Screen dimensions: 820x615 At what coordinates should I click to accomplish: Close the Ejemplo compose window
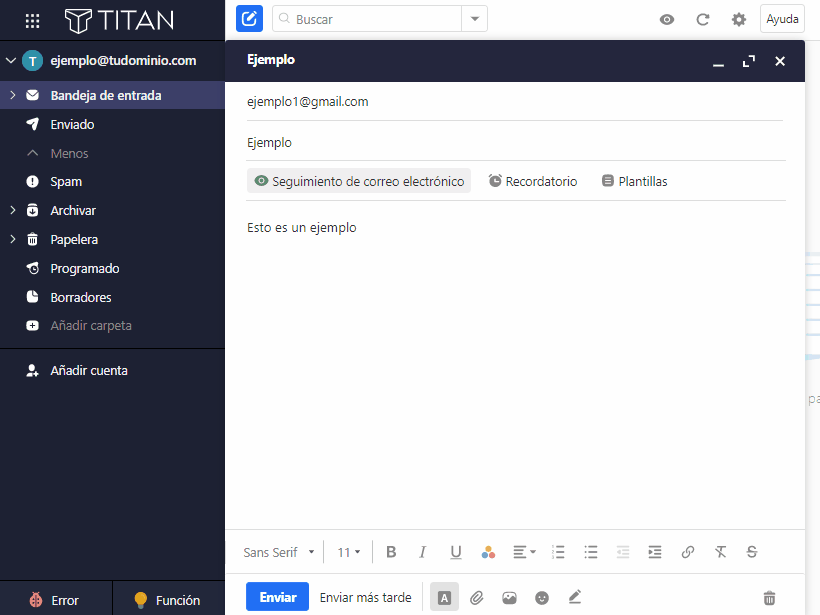point(780,61)
